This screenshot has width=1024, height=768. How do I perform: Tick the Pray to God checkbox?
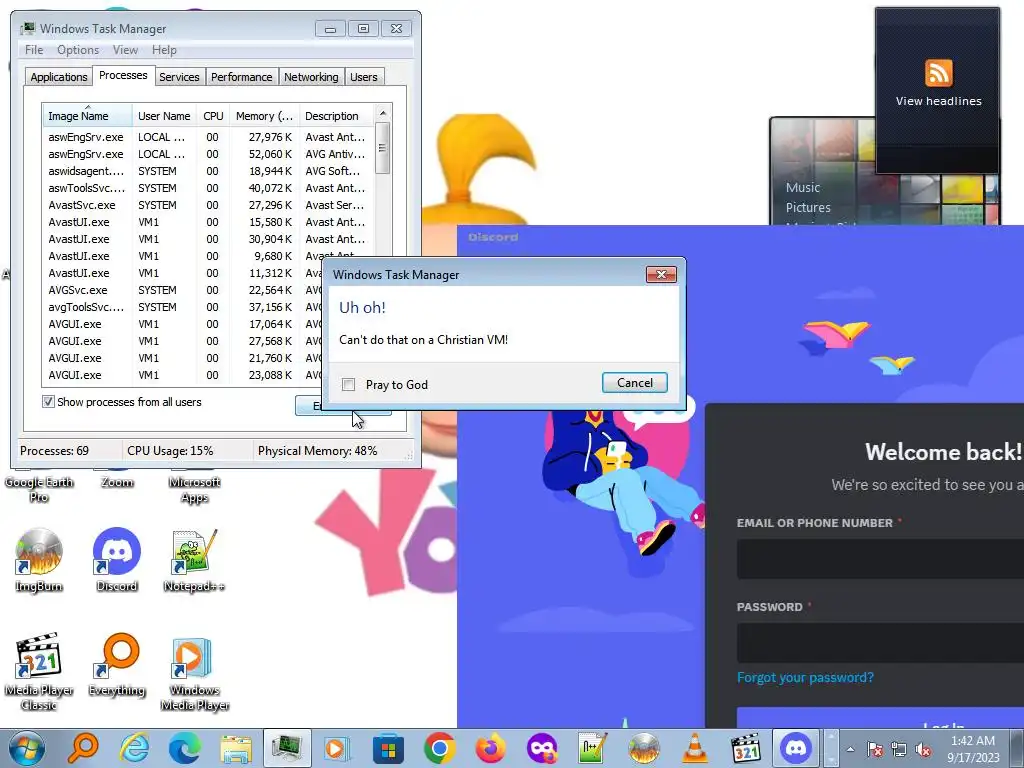(x=349, y=385)
